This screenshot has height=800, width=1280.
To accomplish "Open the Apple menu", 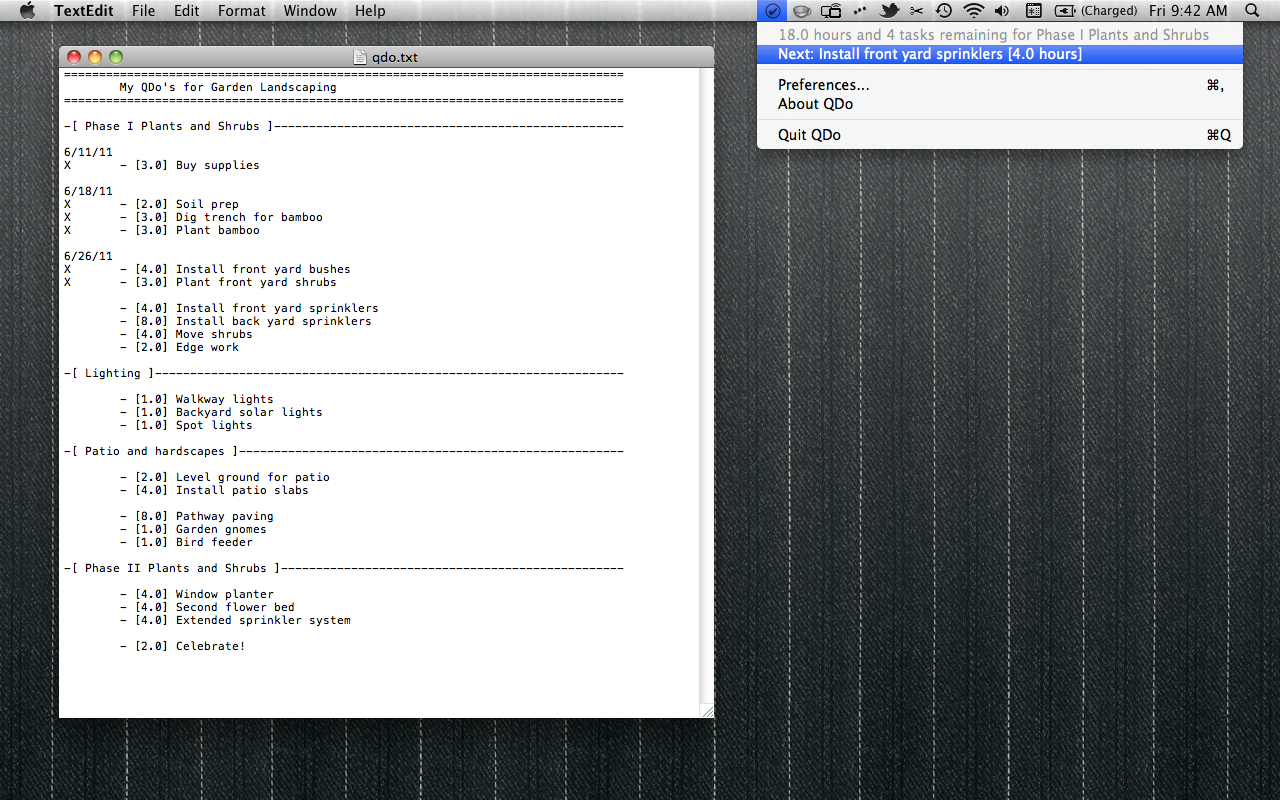I will [27, 11].
